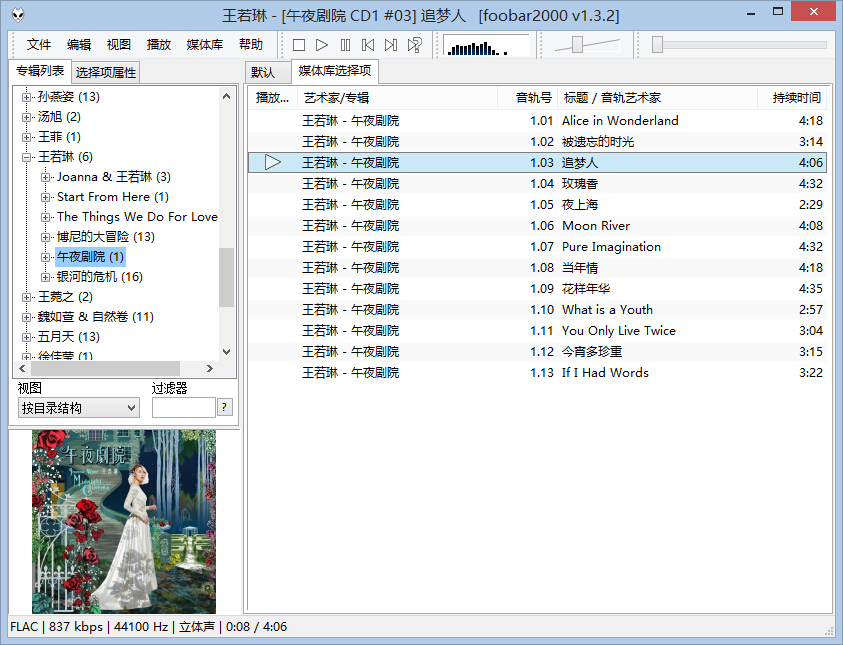The height and width of the screenshot is (645, 843).
Task: Switch to the 选择项属性 tab
Action: 105,73
